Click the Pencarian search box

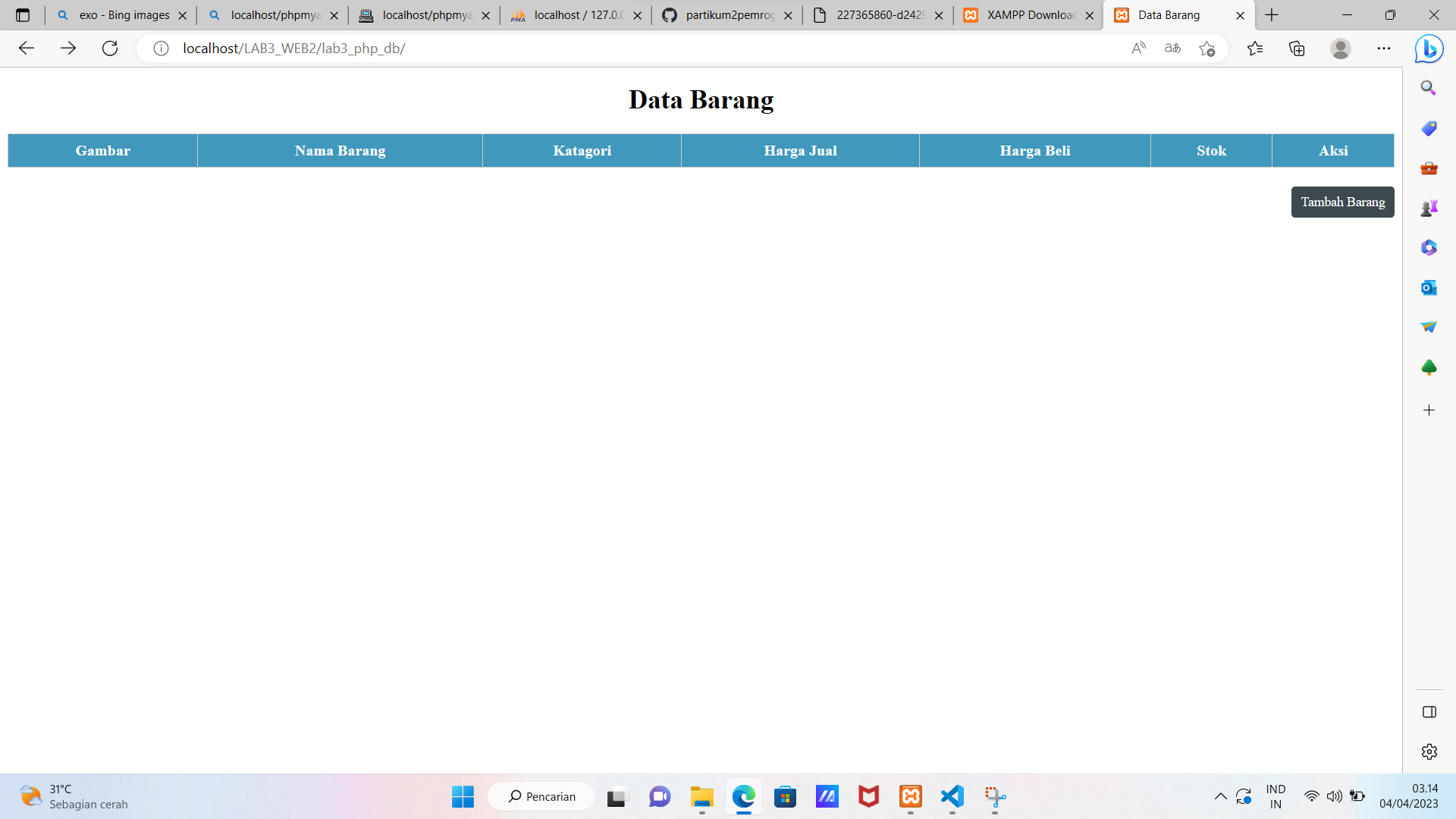[541, 796]
